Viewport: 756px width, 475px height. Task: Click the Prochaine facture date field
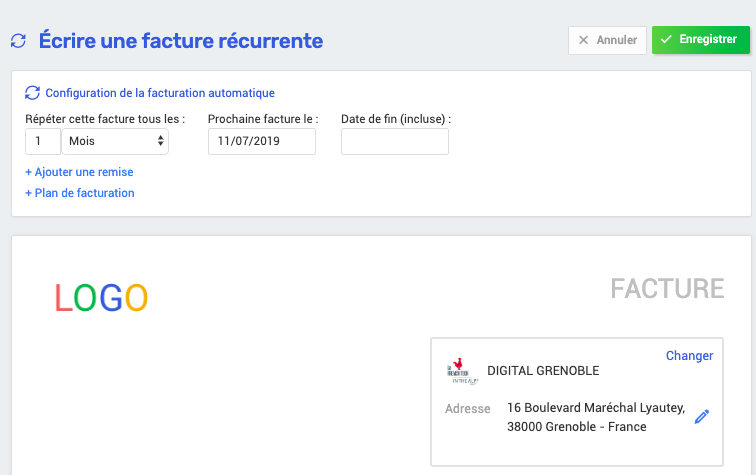point(262,142)
